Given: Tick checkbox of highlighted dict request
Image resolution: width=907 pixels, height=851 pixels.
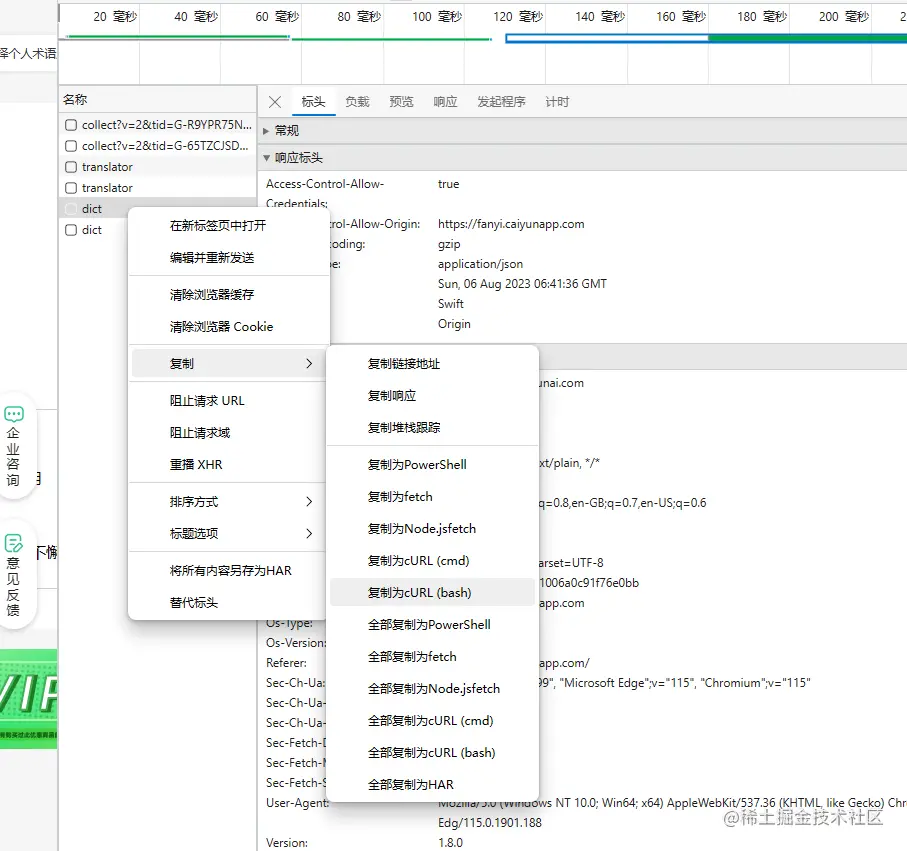Looking at the screenshot, I should click(x=71, y=209).
